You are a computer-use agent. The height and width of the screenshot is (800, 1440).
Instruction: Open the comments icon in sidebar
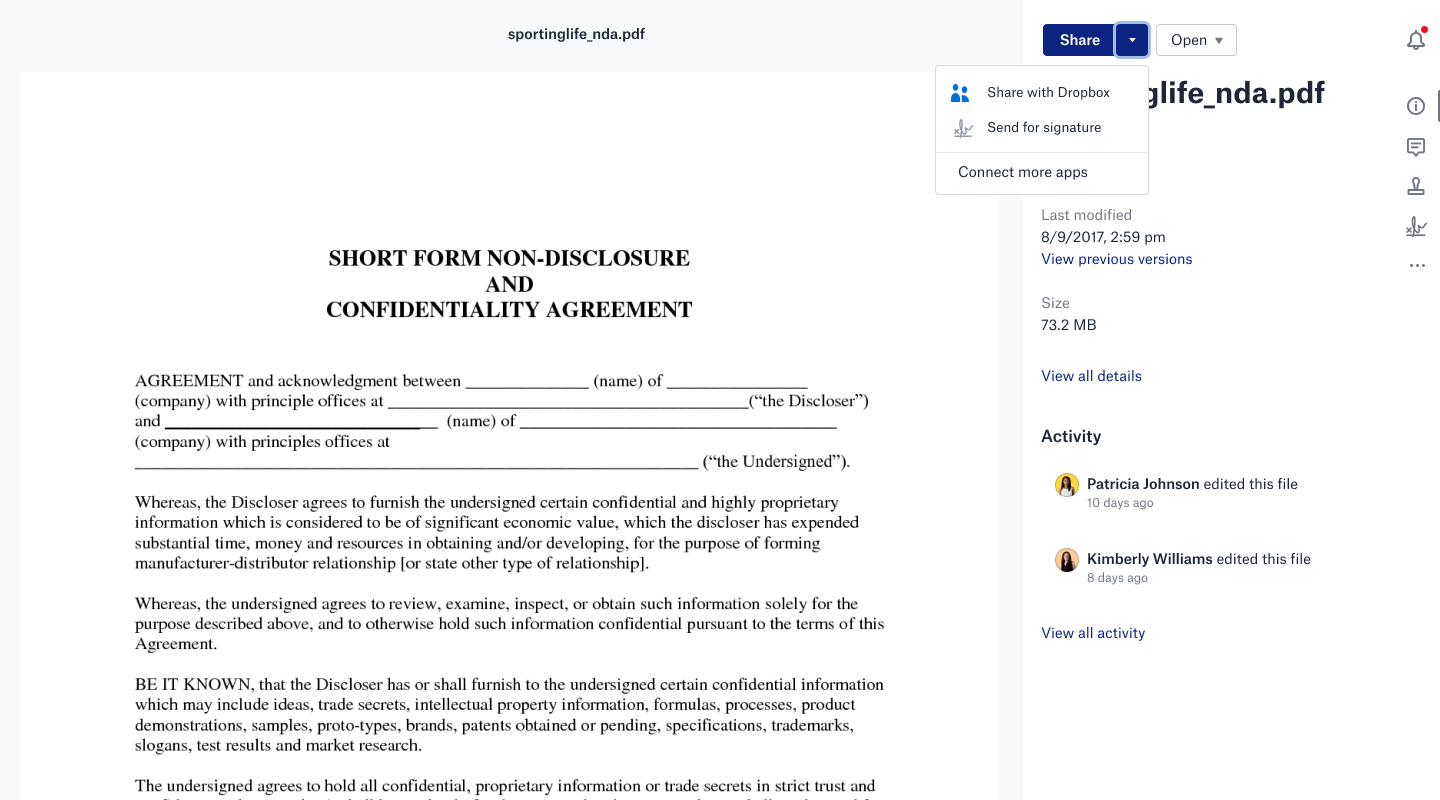coord(1415,147)
